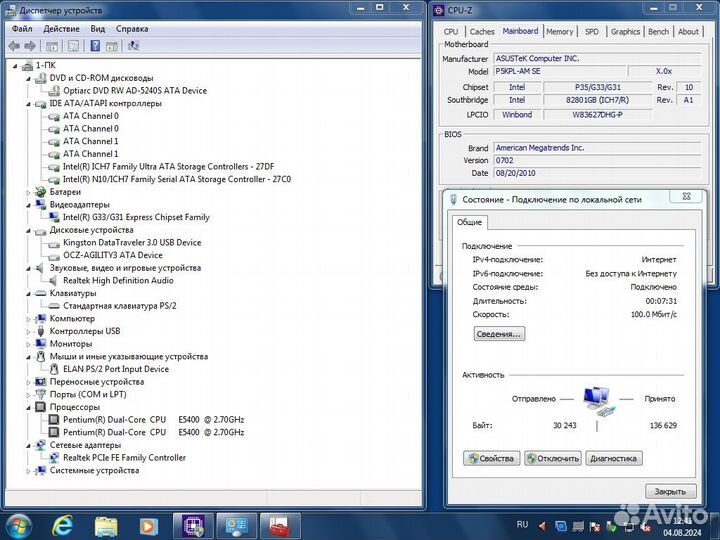Click the Диагностика button
Screen dimensions: 720x540
pyautogui.click(x=613, y=458)
